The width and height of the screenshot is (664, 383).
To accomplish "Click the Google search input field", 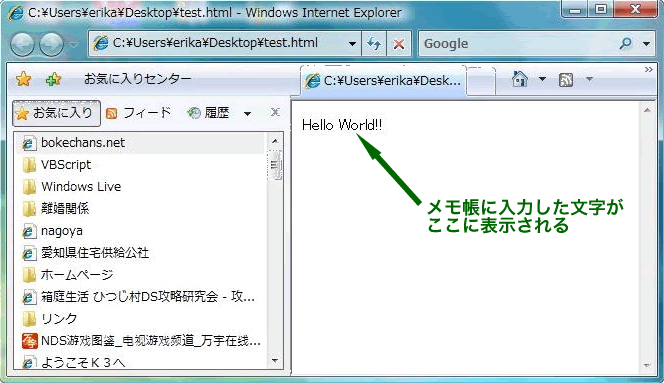I will click(519, 44).
